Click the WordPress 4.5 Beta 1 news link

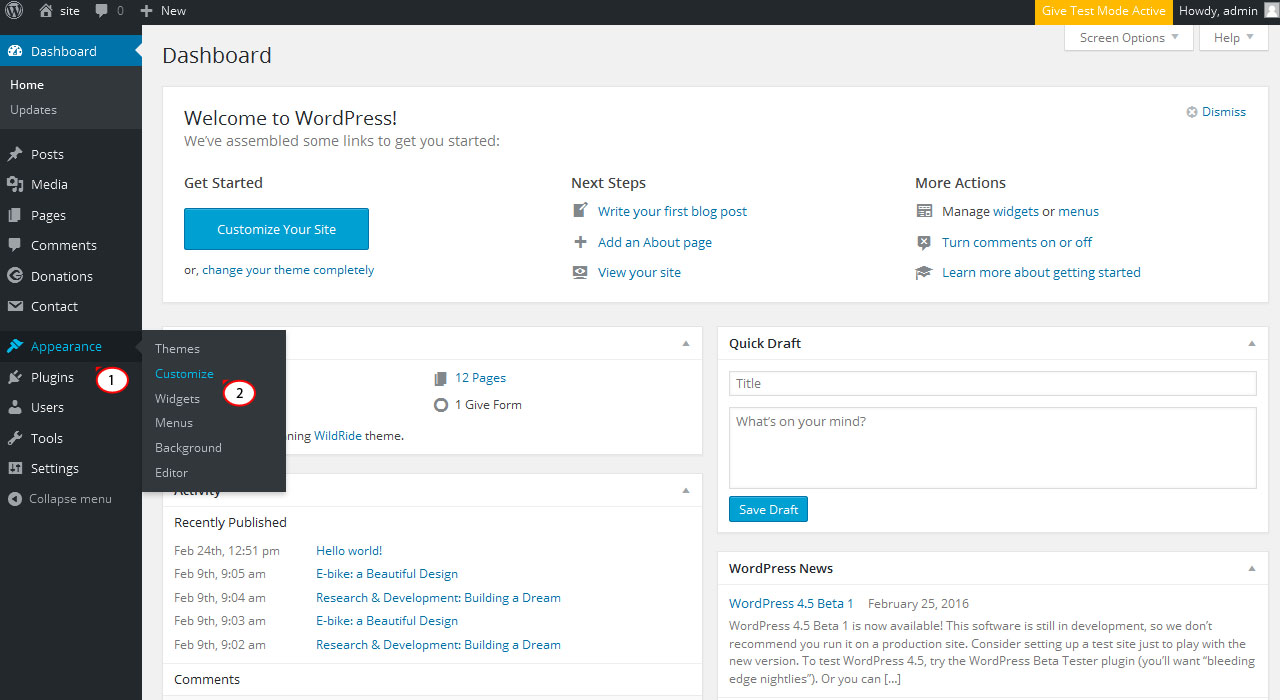pyautogui.click(x=791, y=603)
